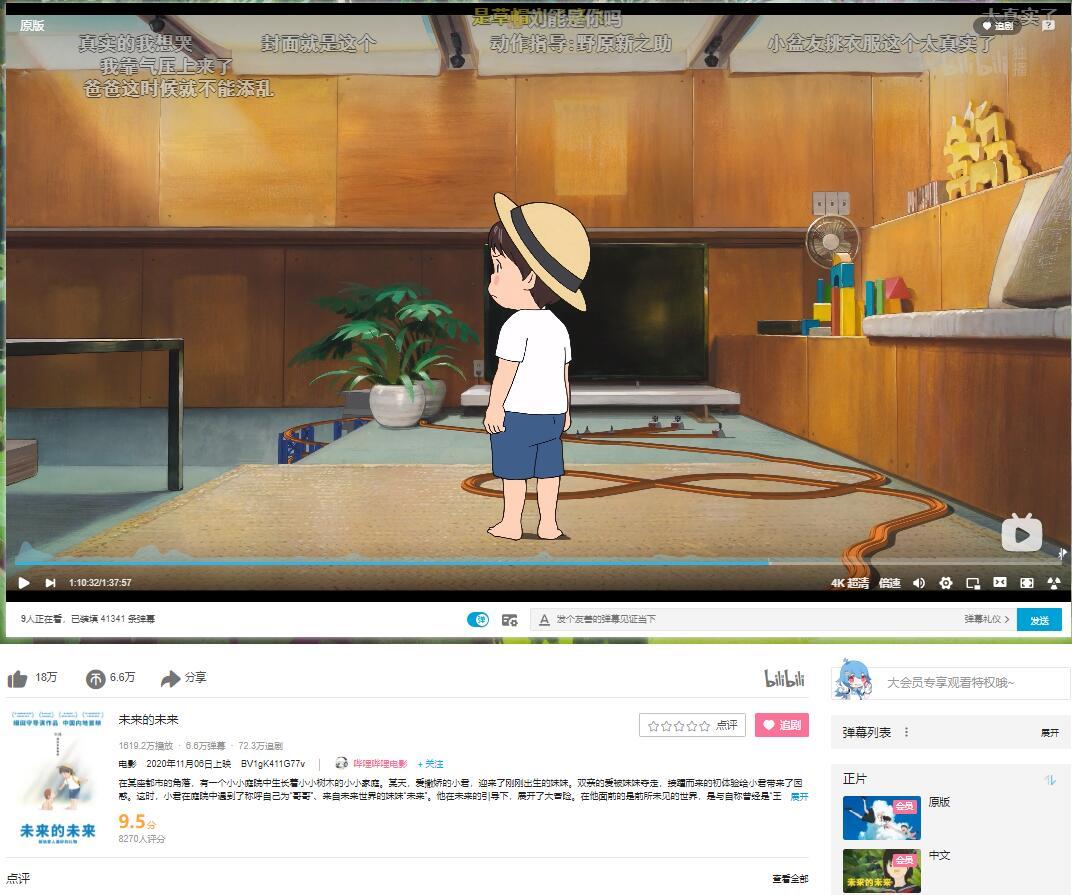This screenshot has width=1072, height=895.
Task: Open 弹幕礼仪 etiquette link
Action: coord(987,619)
